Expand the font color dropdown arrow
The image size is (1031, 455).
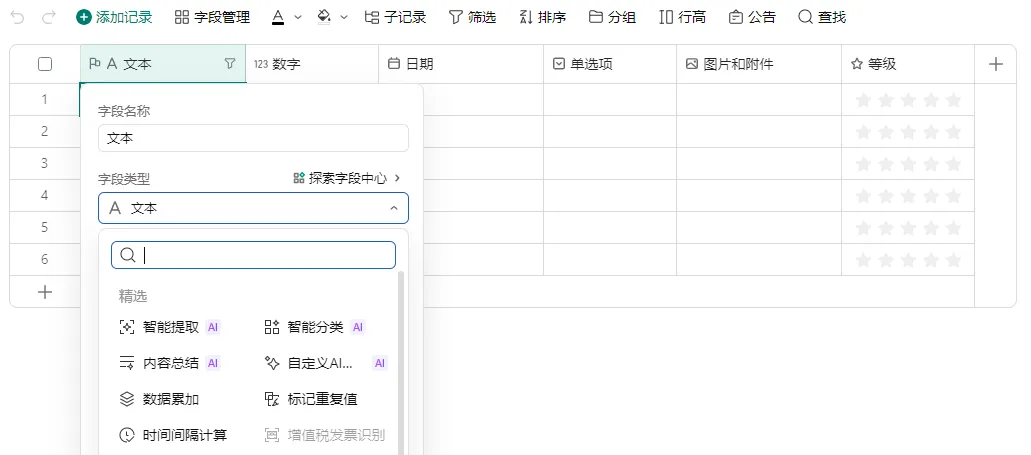(x=298, y=18)
